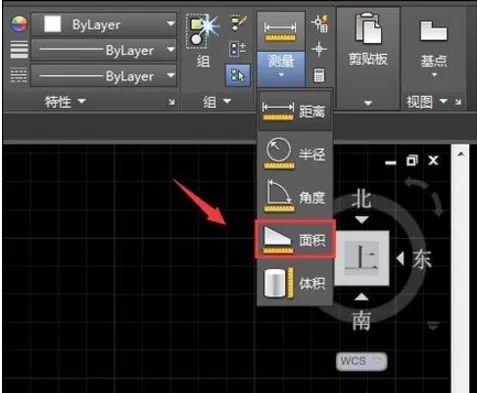Screen dimensions: 477x393
Task: Click the 基点 base point button
Action: tap(433, 48)
